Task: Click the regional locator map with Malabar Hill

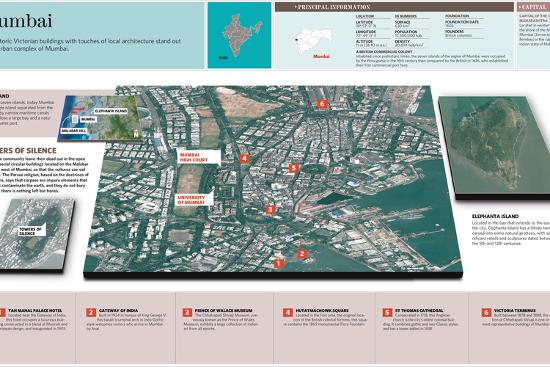Action: pyautogui.click(x=100, y=119)
